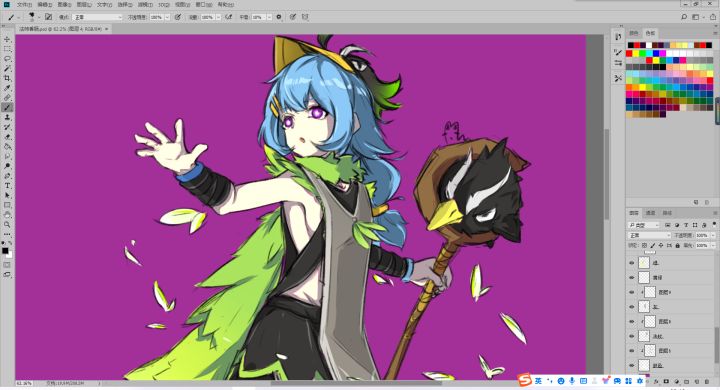This screenshot has height=390, width=720.
Task: Open the layer blend mode dropdown
Action: click(x=649, y=235)
